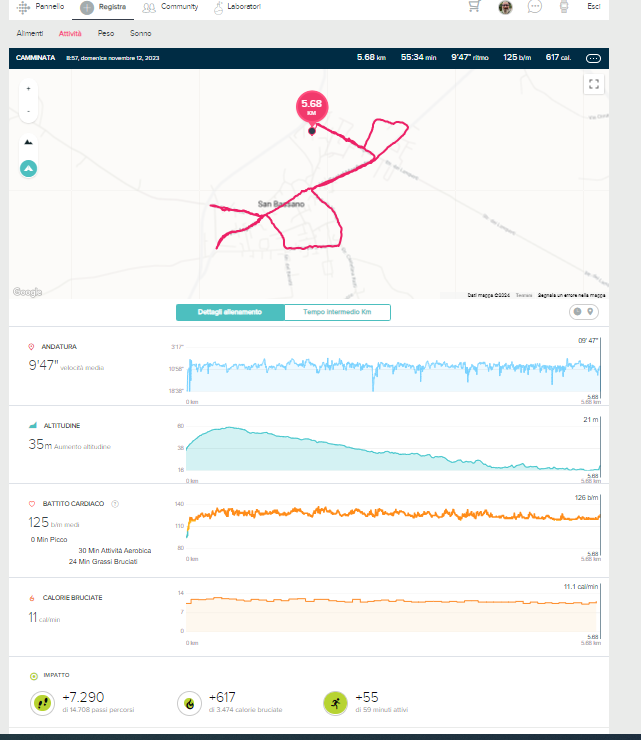Screen dimensions: 641x740
Task: Click the Calorie Bruciate flame icon
Action: click(32, 598)
